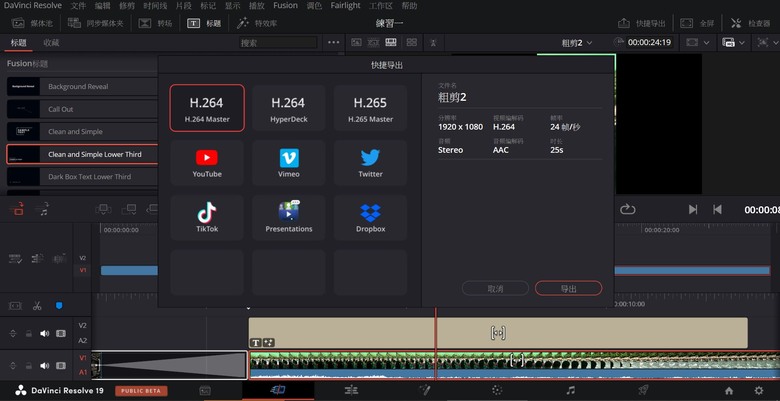780x401 pixels.
Task: Open the Cut page
Action: coord(278,390)
